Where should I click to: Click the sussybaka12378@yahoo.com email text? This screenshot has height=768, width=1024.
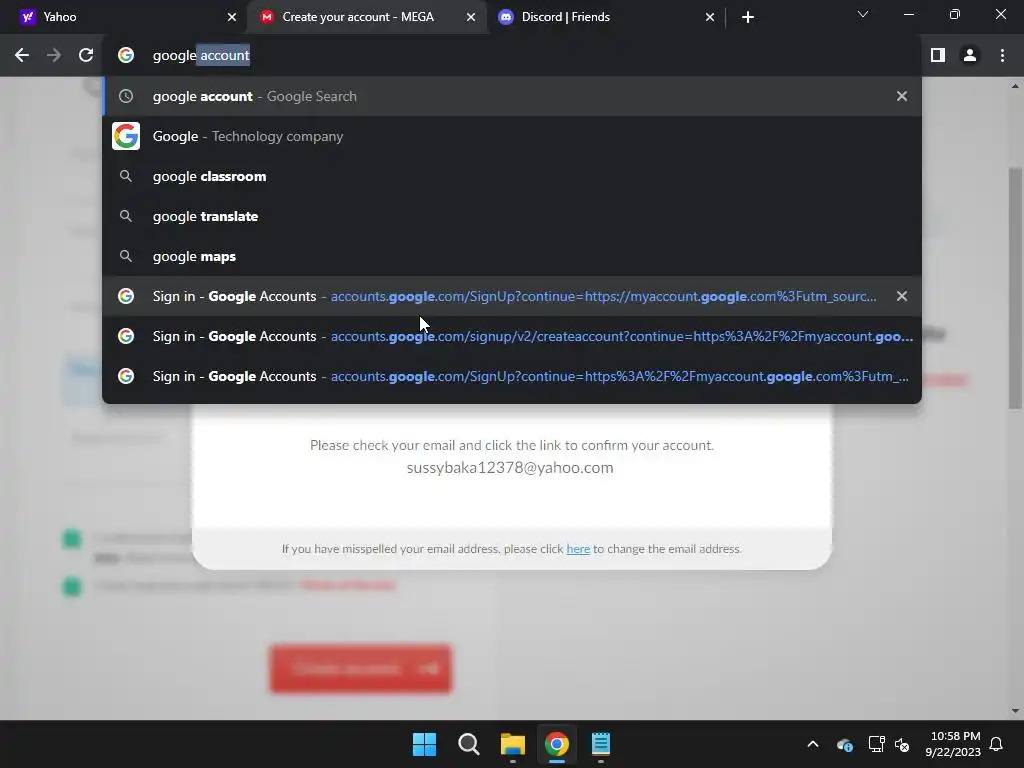point(510,468)
